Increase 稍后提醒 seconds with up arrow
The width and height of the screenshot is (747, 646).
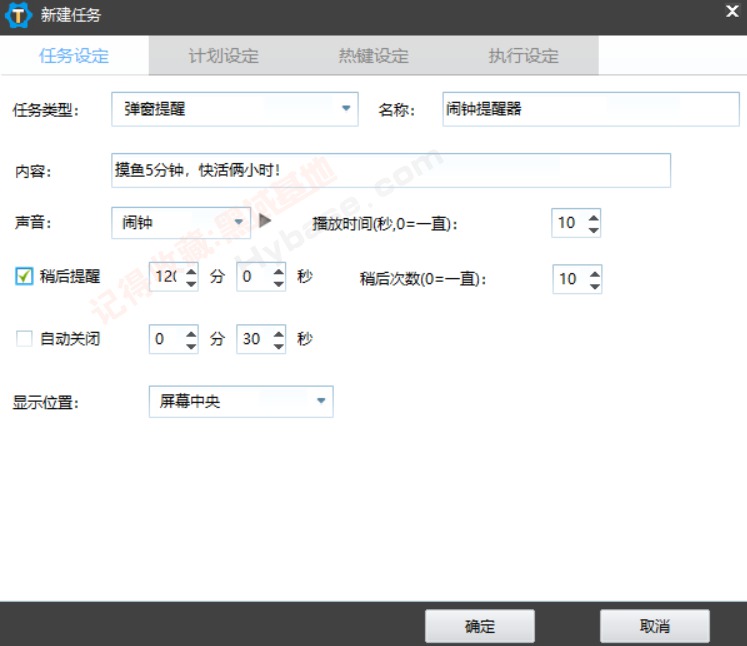pos(279,271)
